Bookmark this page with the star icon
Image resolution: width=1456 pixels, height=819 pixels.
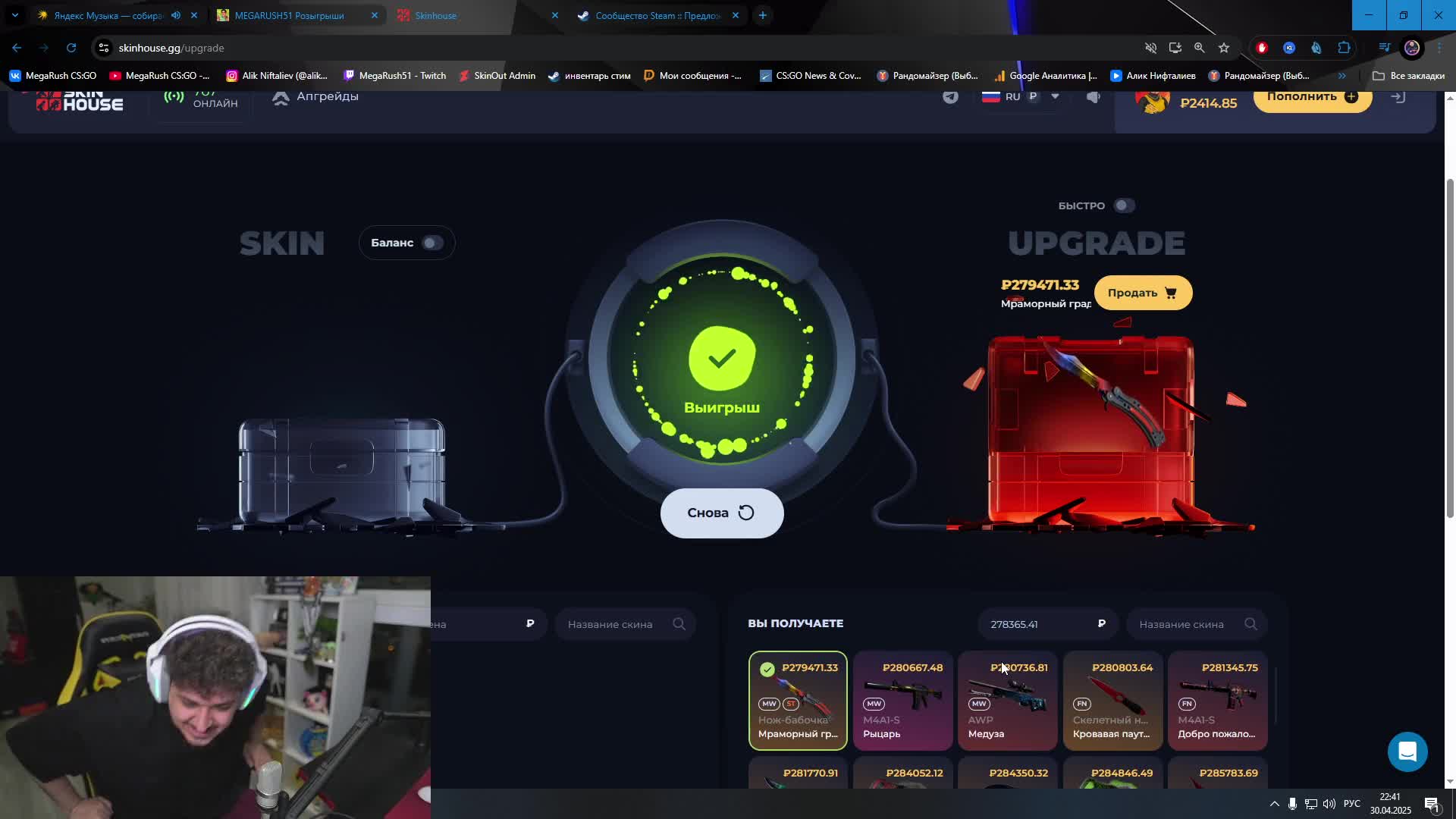click(x=1223, y=48)
